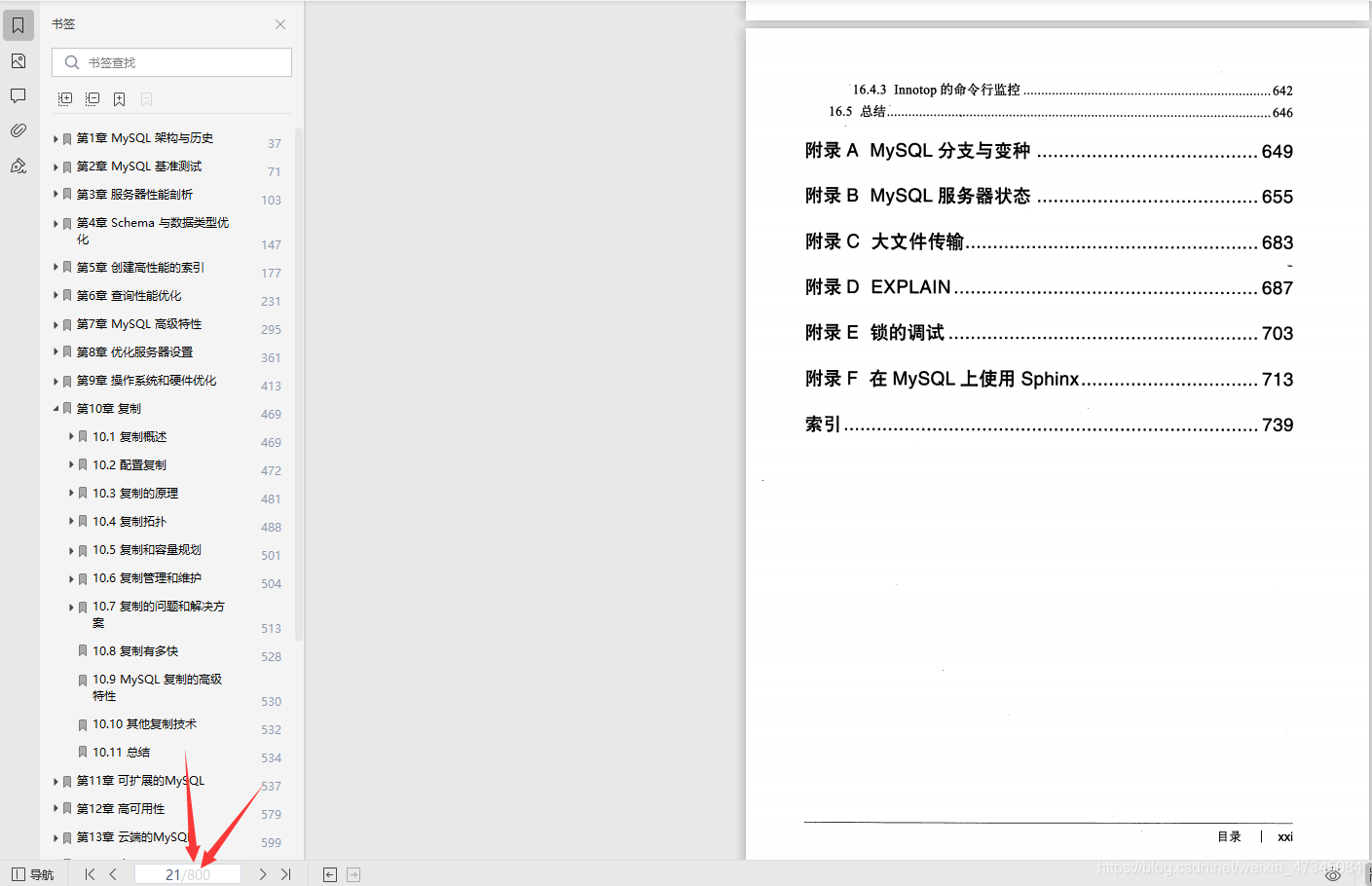The height and width of the screenshot is (886, 1372).
Task: Open the attachments paperclip icon
Action: (x=19, y=130)
